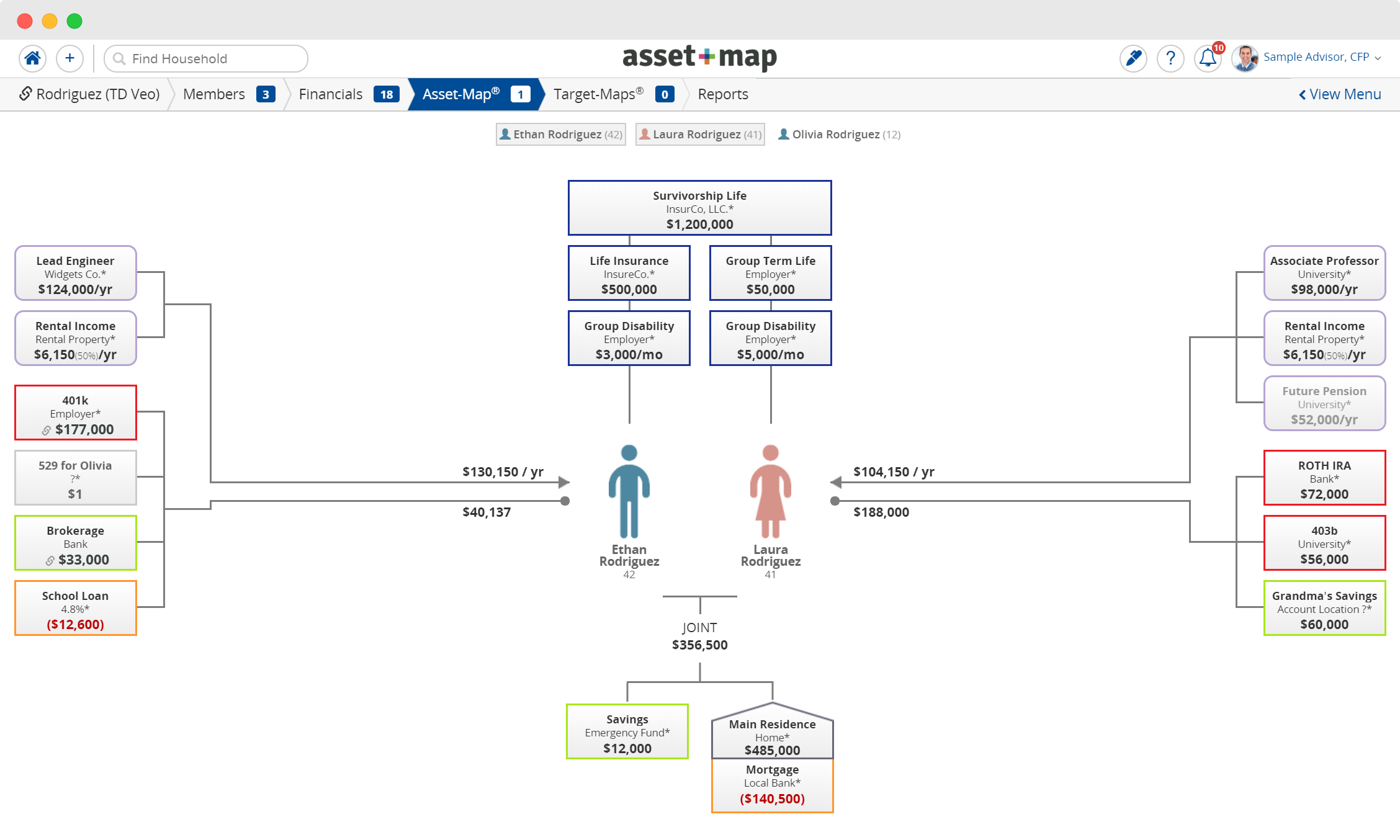Open the Members breadcrumb tab
1400x840 pixels.
point(214,94)
